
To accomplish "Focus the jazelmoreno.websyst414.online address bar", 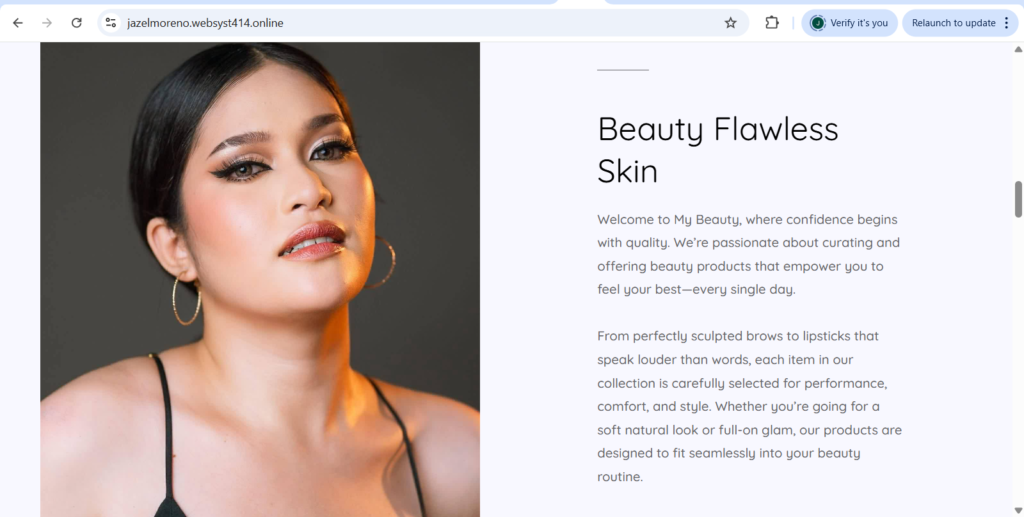I will pos(418,23).
